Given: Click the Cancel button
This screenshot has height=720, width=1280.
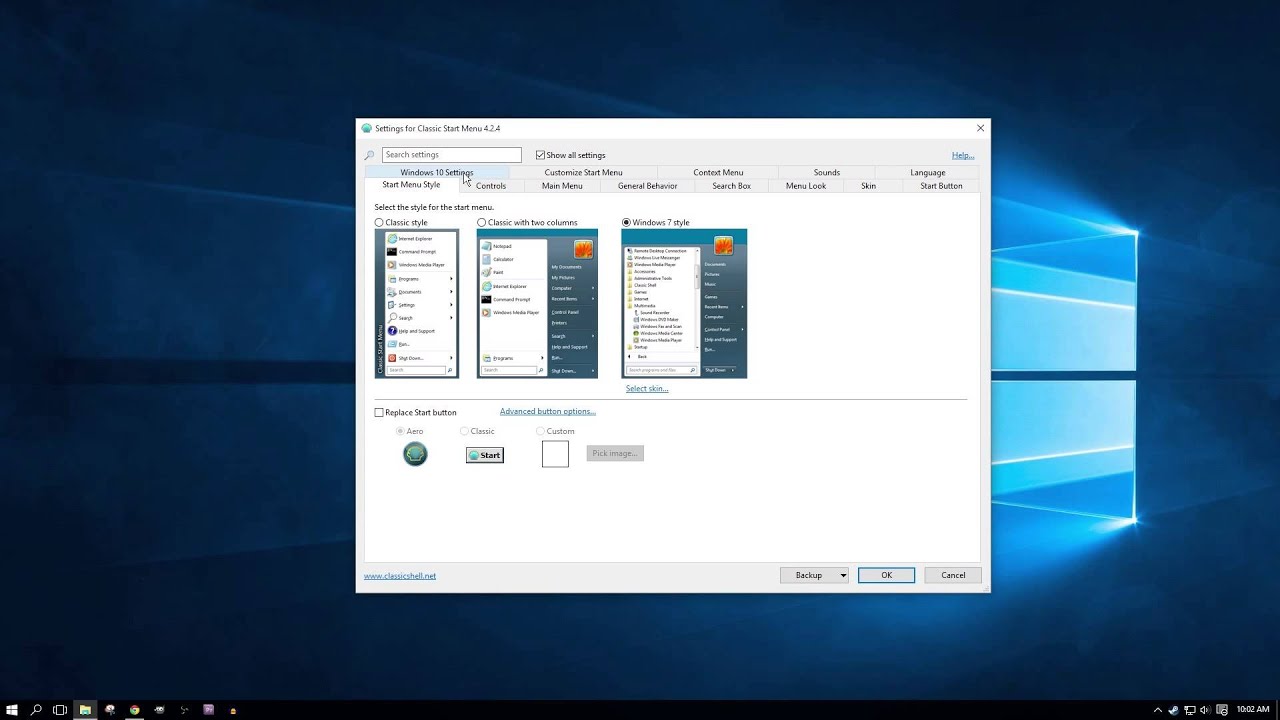Looking at the screenshot, I should [x=953, y=575].
